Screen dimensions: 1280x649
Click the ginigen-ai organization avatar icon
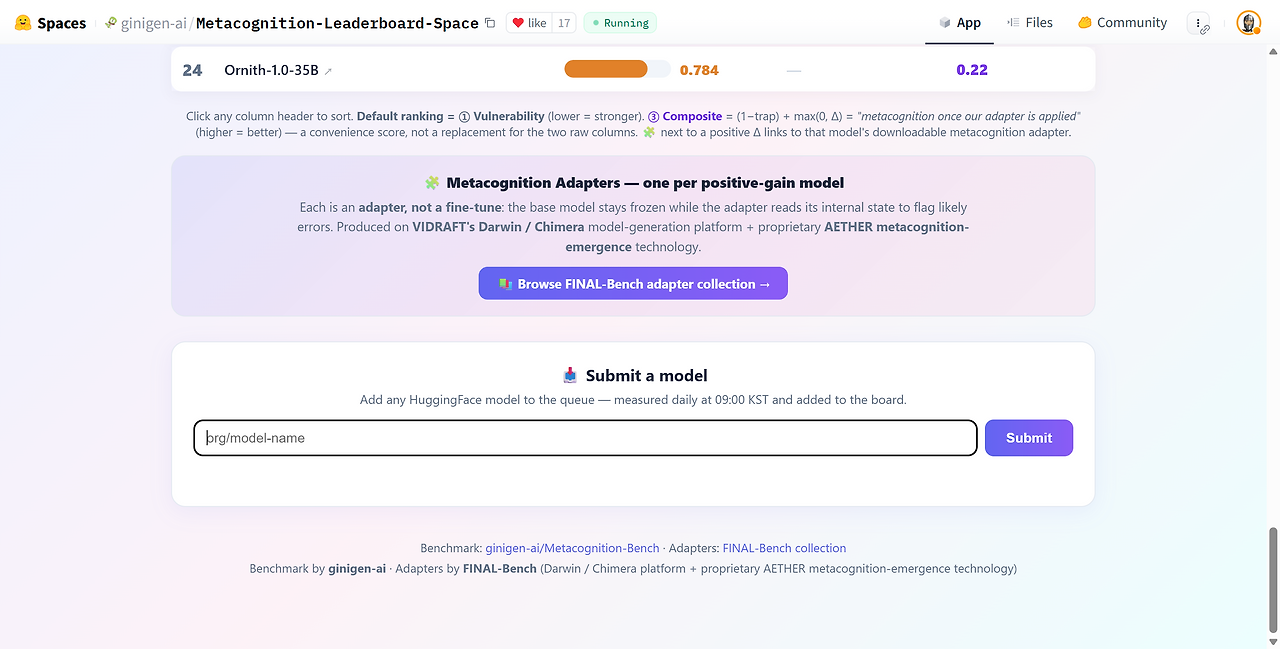point(111,23)
